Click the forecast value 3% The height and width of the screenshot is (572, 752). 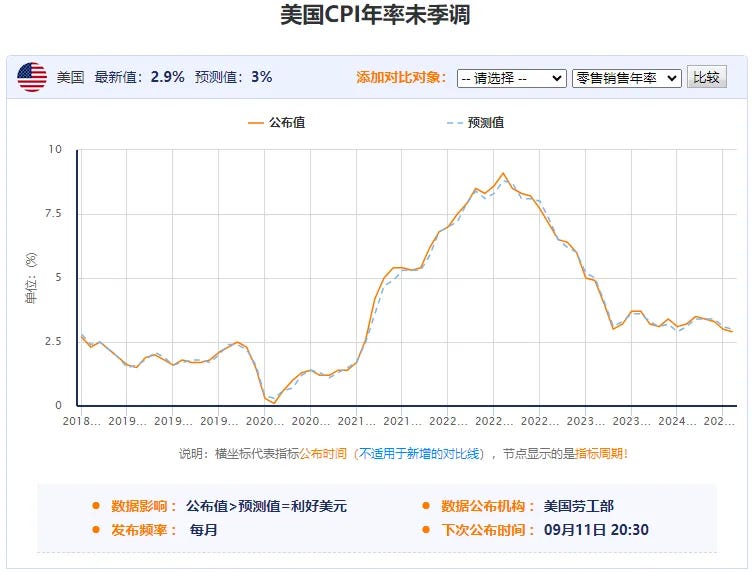pos(261,77)
